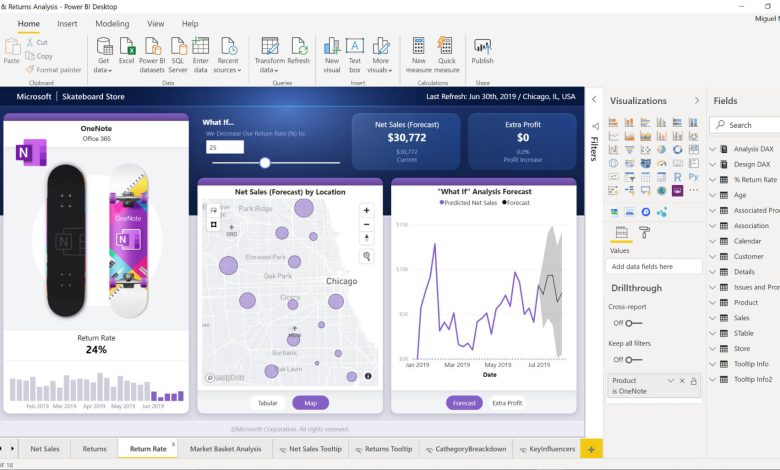Open the Insert ribbon tab

[67, 23]
